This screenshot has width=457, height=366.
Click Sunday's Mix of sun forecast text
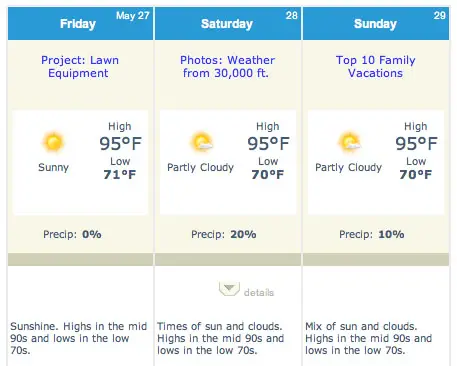(x=368, y=338)
